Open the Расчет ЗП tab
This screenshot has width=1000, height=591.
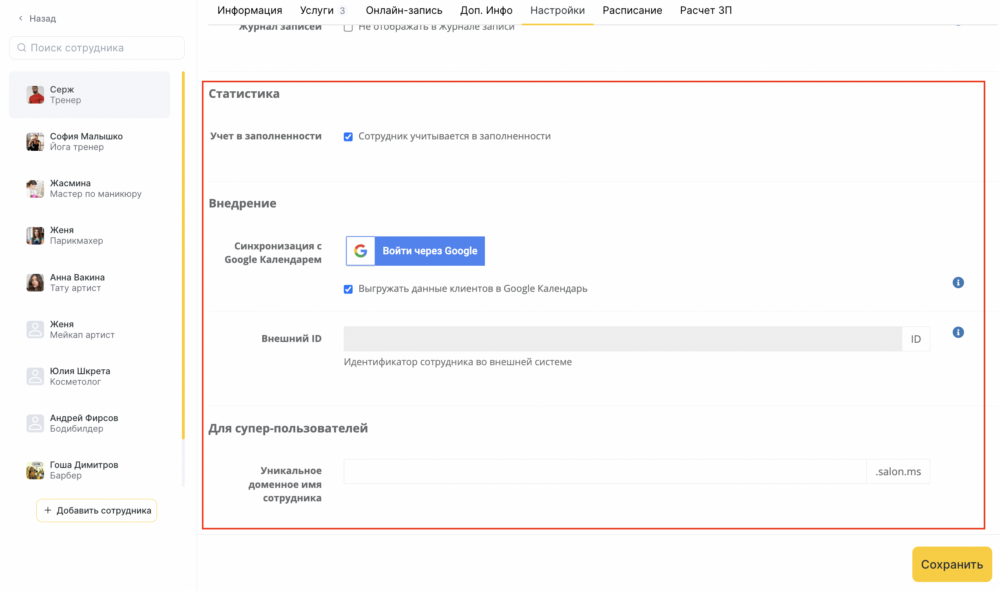705,10
